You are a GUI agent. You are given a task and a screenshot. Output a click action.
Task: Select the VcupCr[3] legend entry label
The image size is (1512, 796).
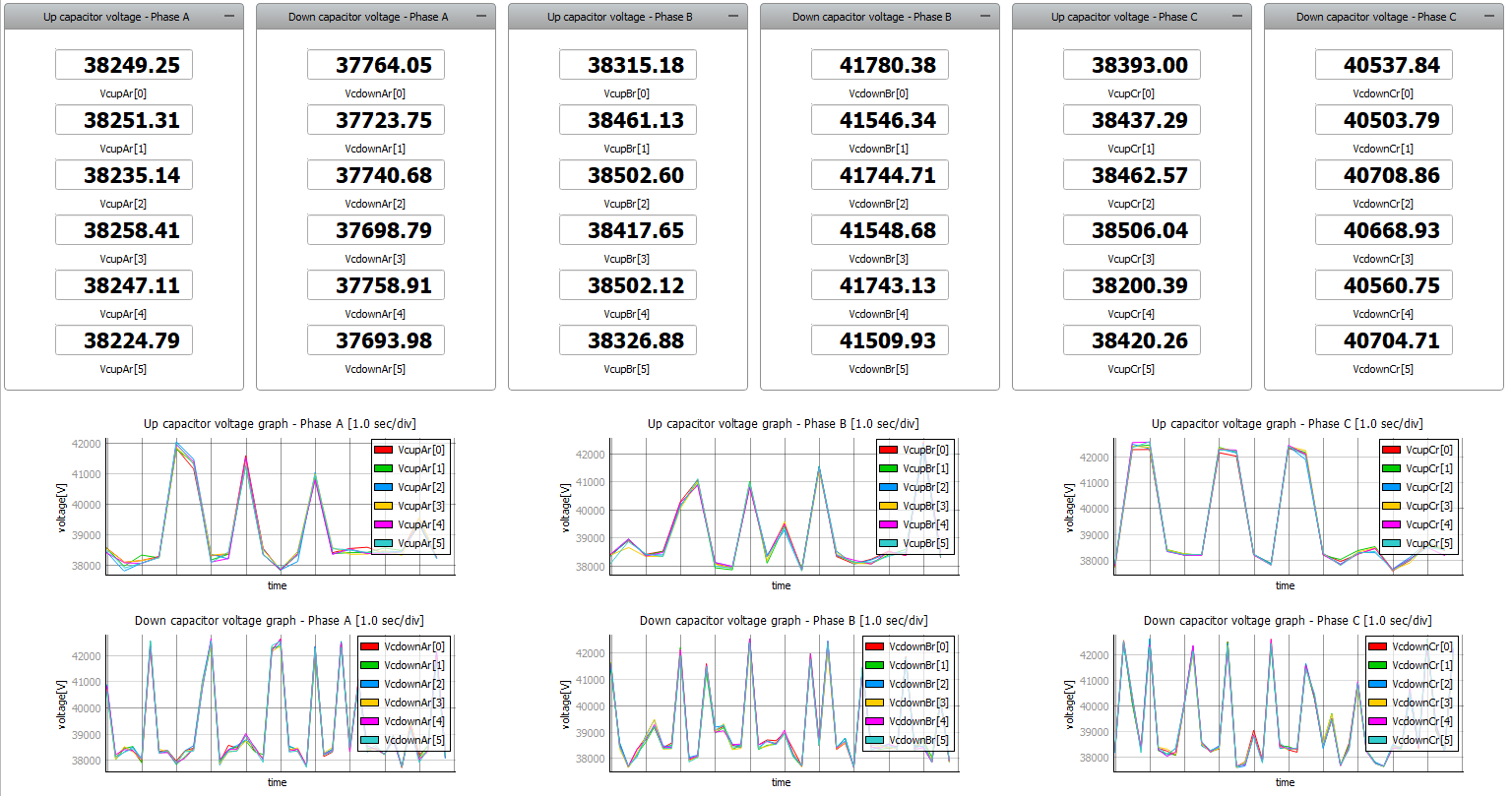click(1428, 506)
